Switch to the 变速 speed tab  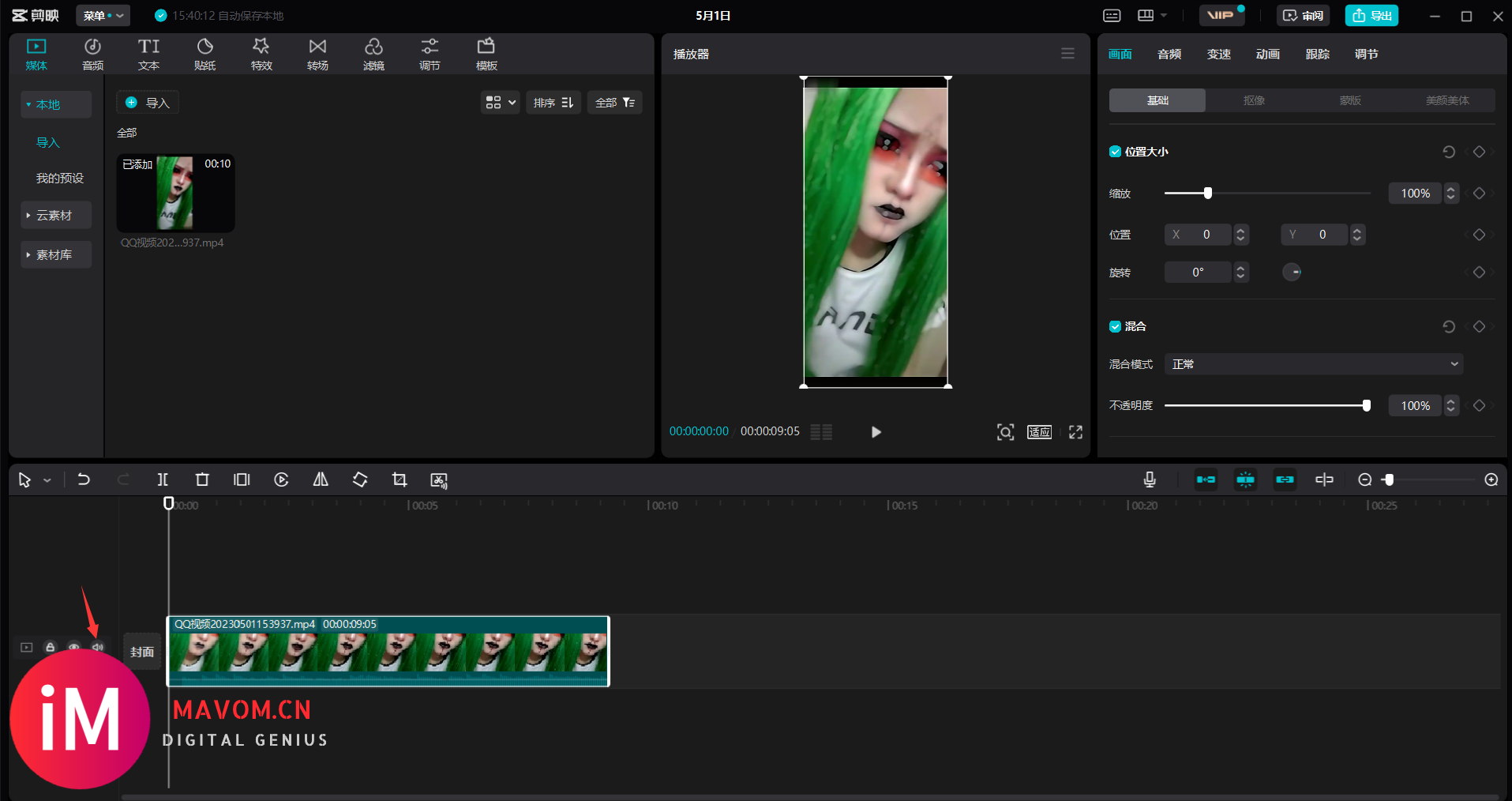point(1219,54)
